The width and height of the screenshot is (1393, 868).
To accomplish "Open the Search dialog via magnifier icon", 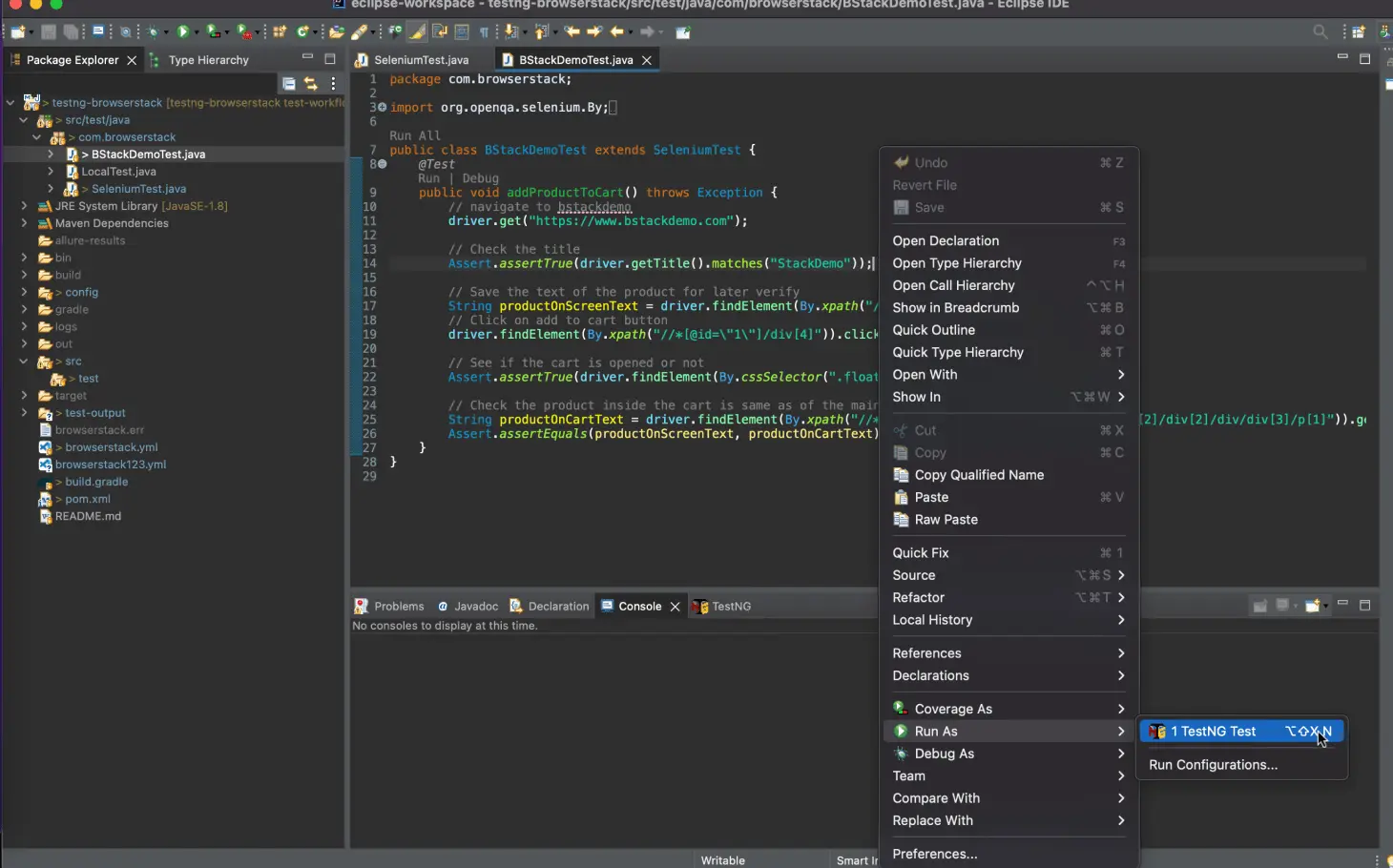I will [1320, 31].
